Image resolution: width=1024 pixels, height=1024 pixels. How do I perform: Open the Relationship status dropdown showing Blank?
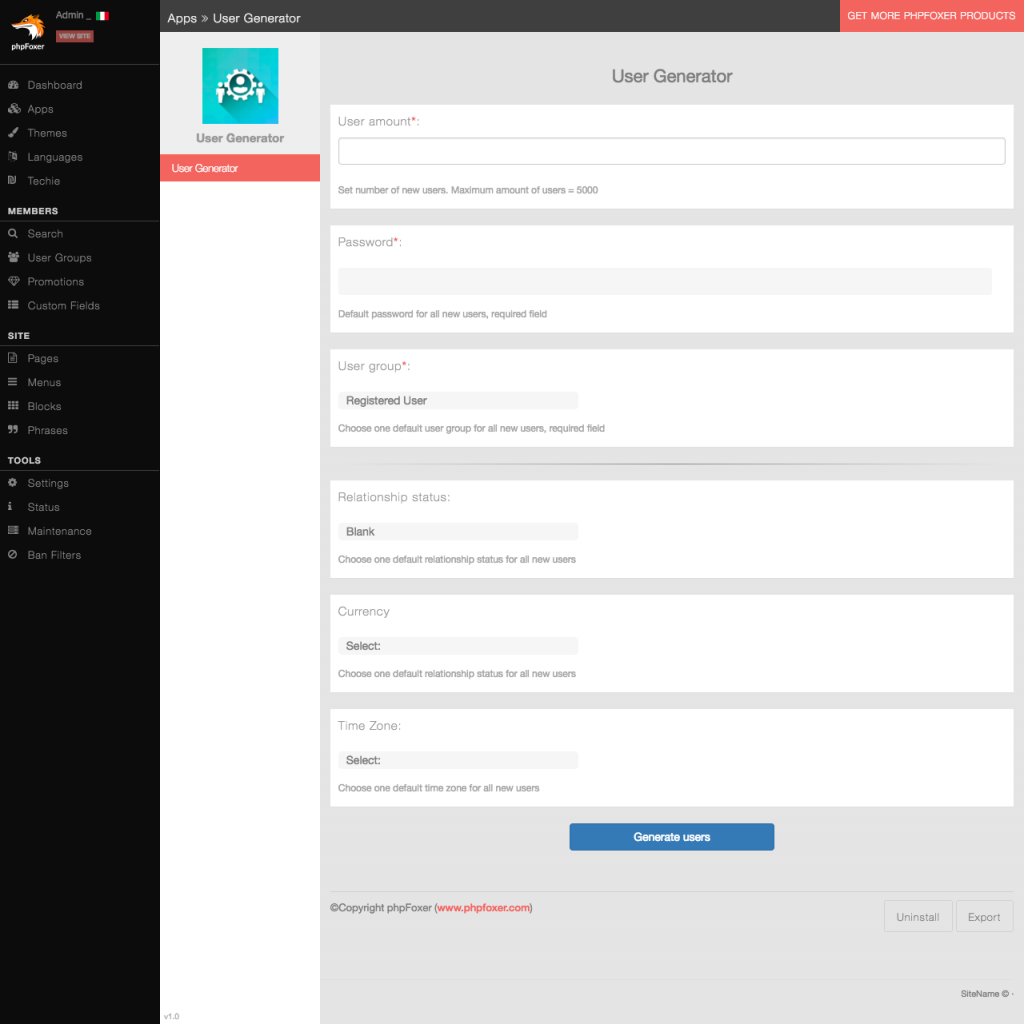coord(457,531)
